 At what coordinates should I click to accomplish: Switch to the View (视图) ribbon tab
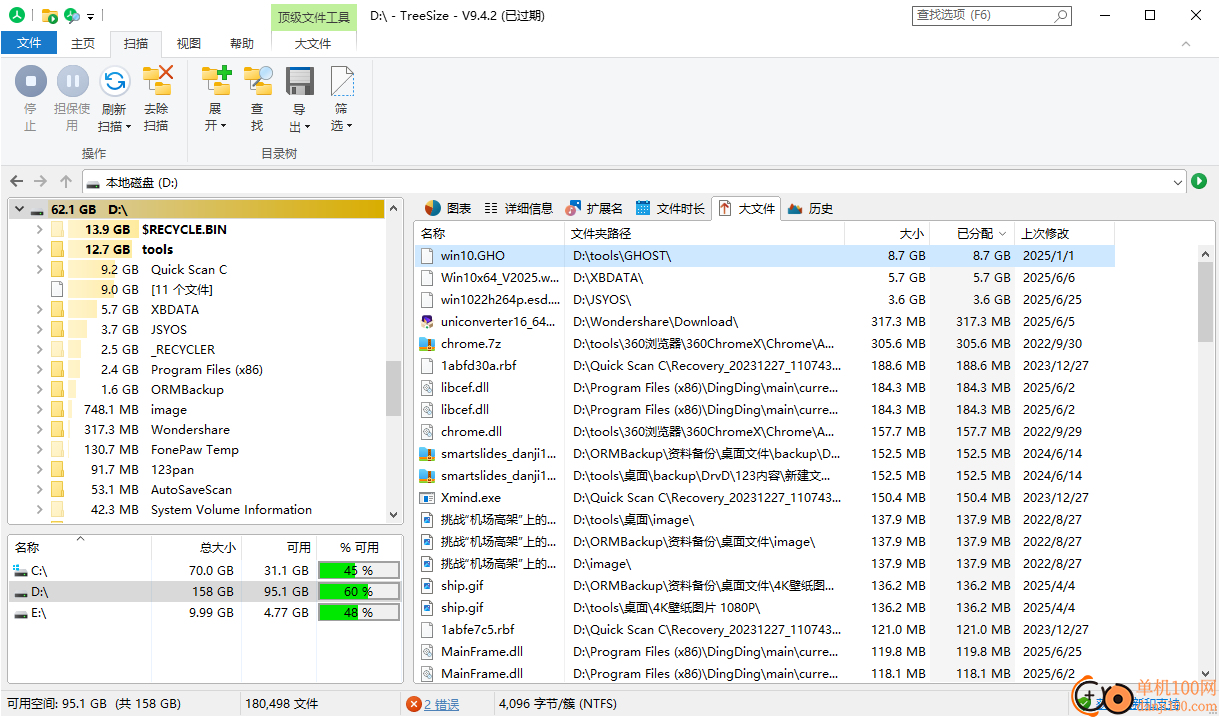189,43
